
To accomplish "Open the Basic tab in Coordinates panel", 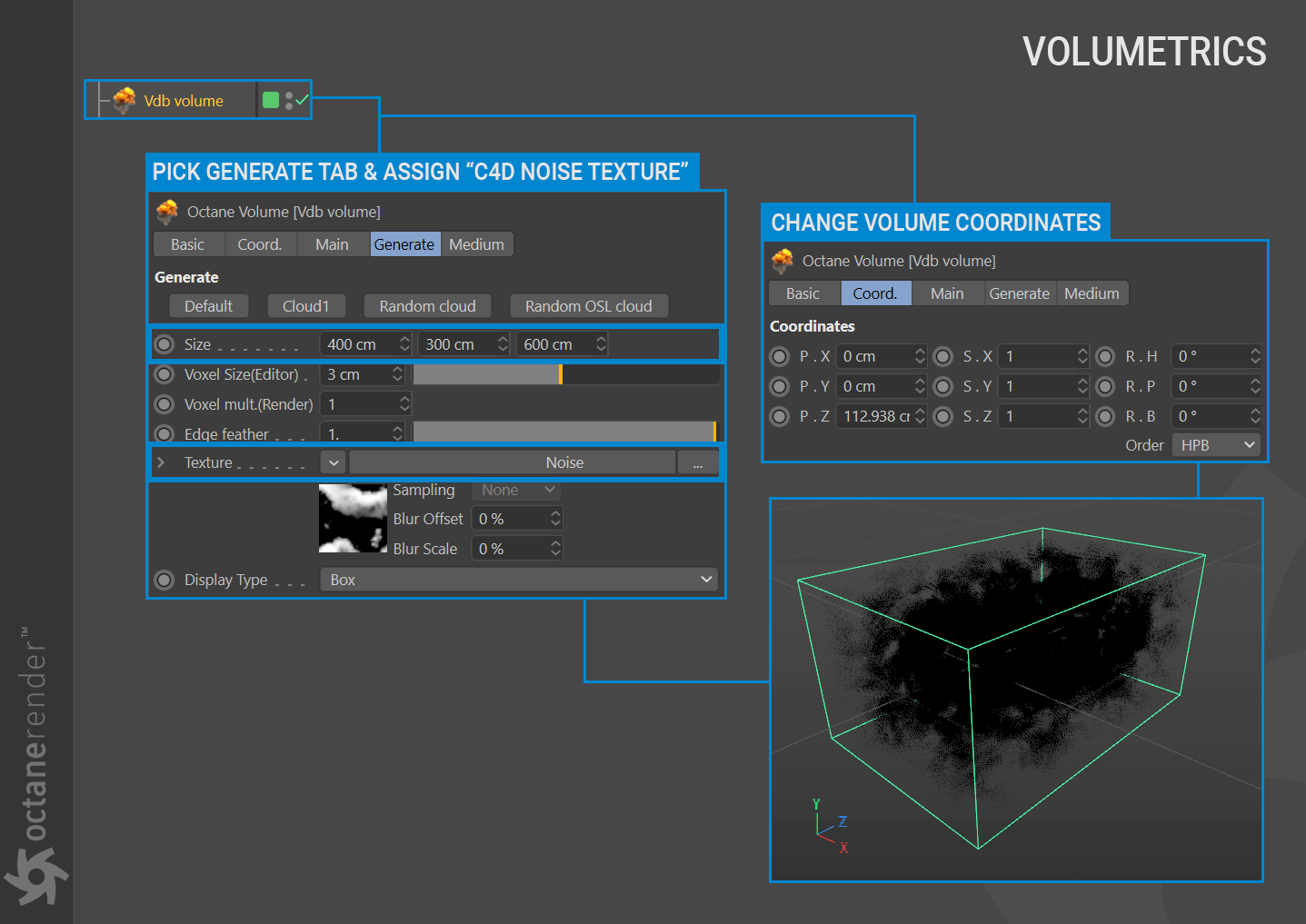I will [x=803, y=293].
